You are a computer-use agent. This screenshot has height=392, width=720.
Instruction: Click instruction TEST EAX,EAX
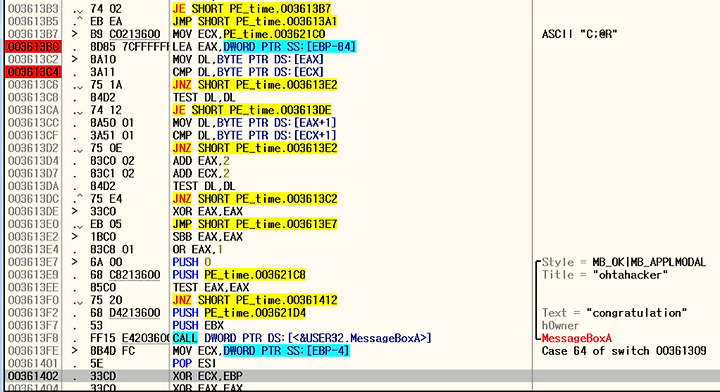click(x=210, y=287)
